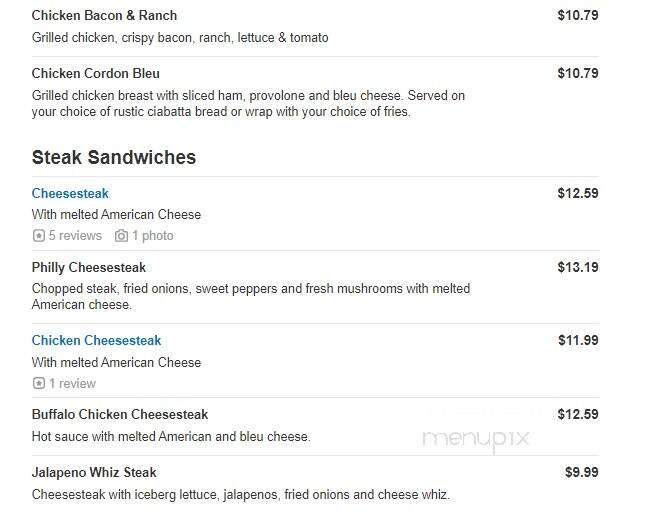Click the star icon beside 1 review
655x521 pixels.
point(39,383)
